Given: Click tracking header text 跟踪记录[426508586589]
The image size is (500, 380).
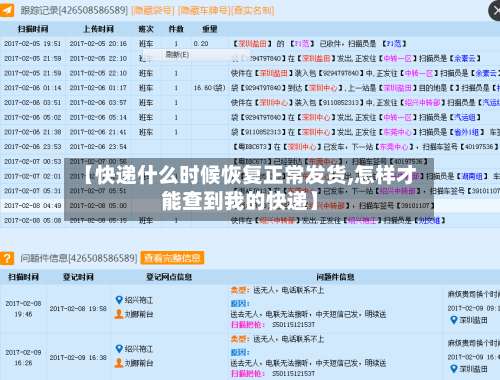Looking at the screenshot, I should coord(74,10).
